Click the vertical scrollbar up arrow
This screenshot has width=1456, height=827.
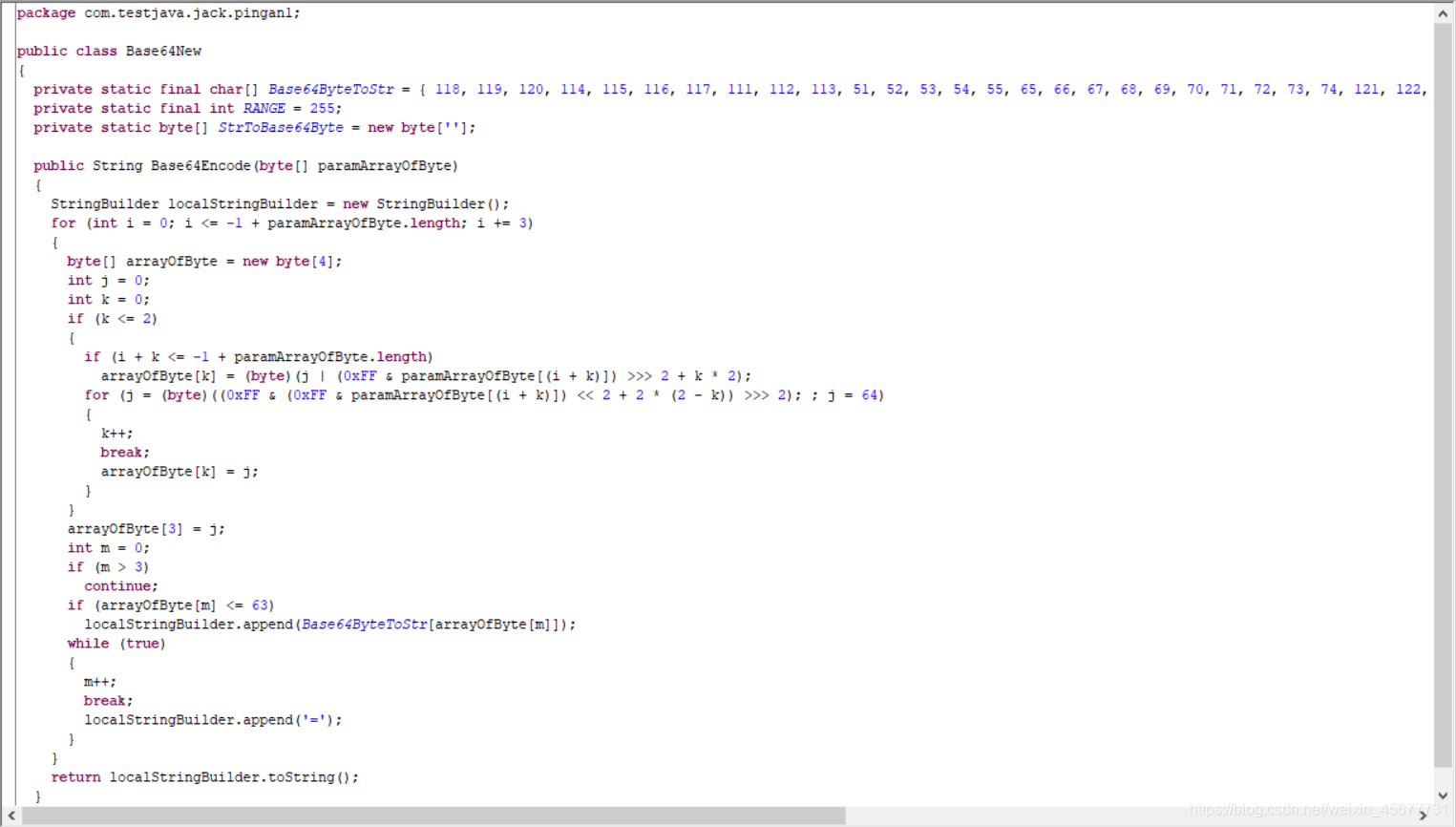click(x=1443, y=13)
